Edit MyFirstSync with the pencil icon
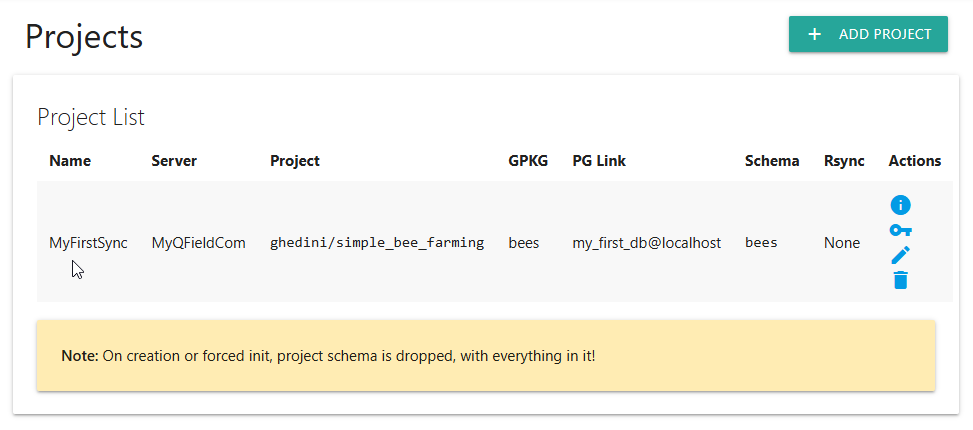The width and height of the screenshot is (973, 430). (x=900, y=255)
